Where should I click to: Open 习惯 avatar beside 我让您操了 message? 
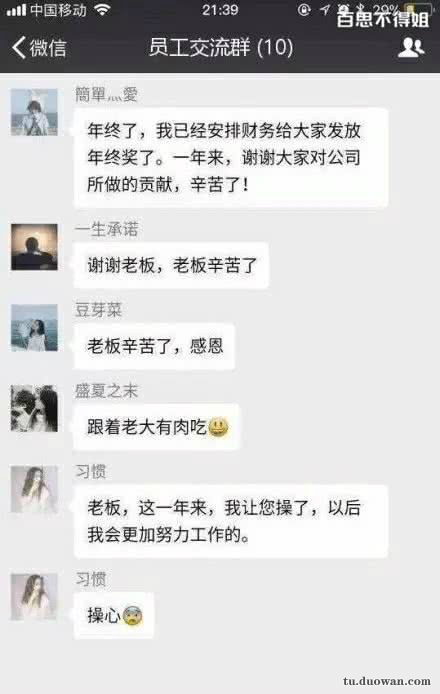pos(34,489)
